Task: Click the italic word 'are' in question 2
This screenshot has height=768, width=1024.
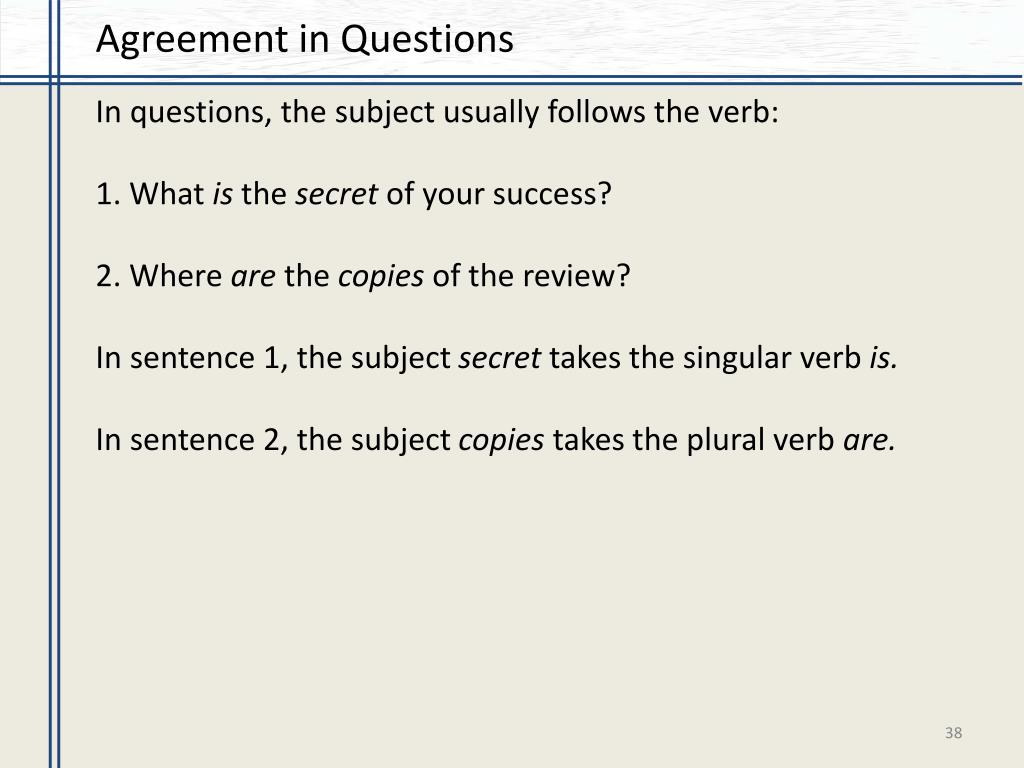Action: [253, 276]
